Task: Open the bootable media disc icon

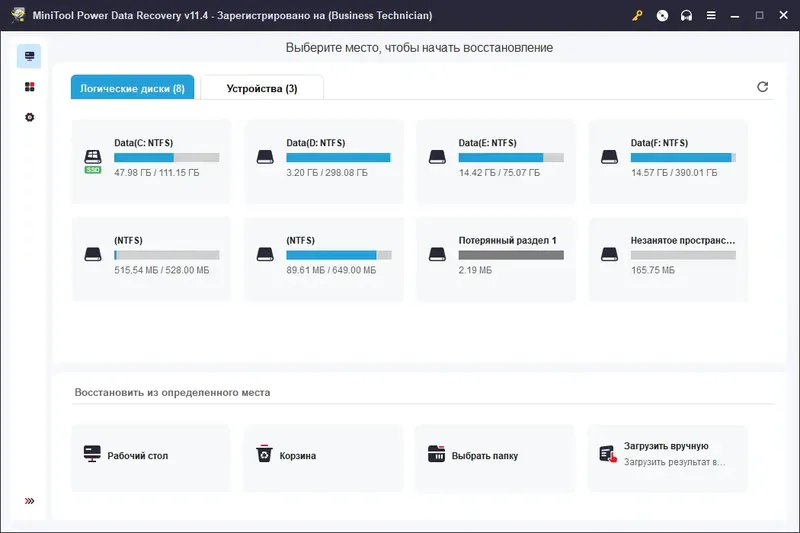Action: (x=662, y=15)
